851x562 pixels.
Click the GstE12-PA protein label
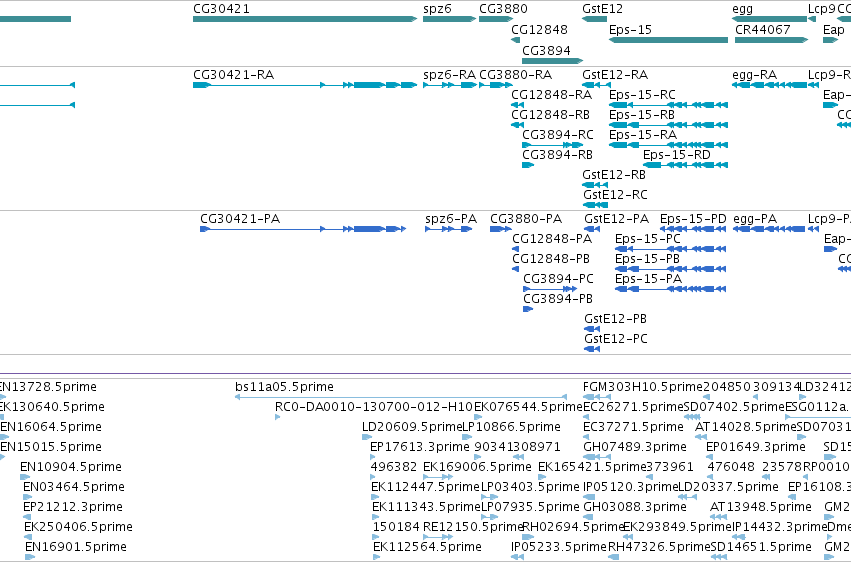[617, 219]
